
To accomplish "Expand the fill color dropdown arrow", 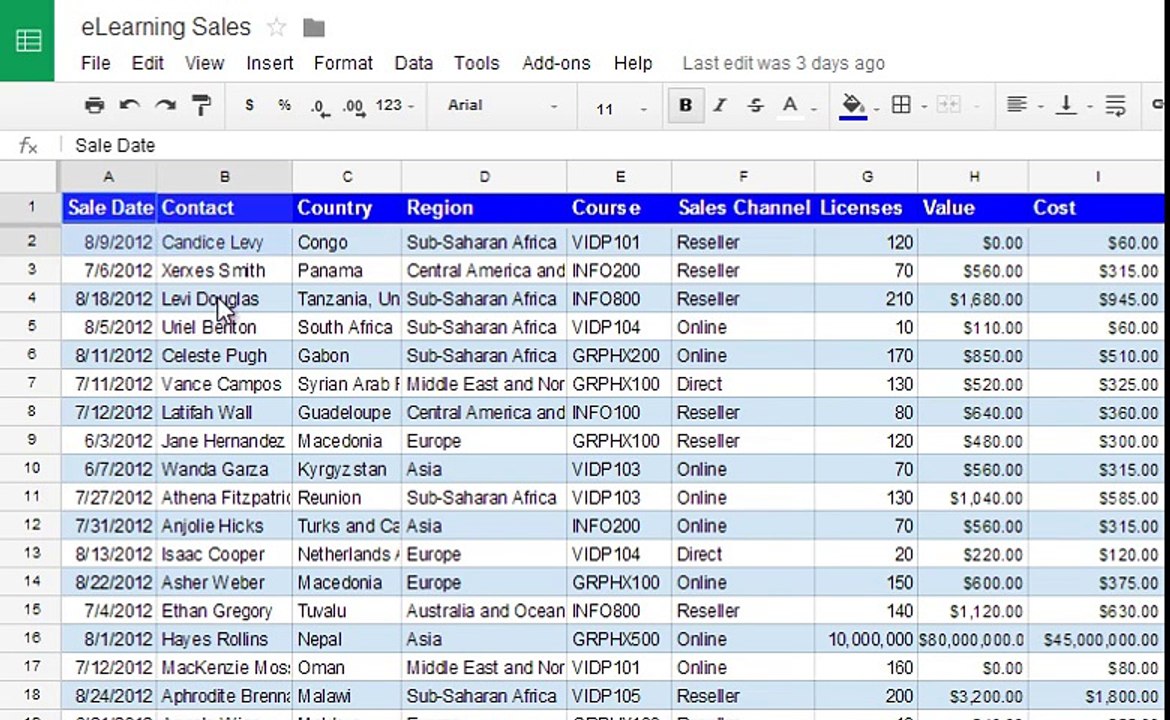I will [x=876, y=109].
